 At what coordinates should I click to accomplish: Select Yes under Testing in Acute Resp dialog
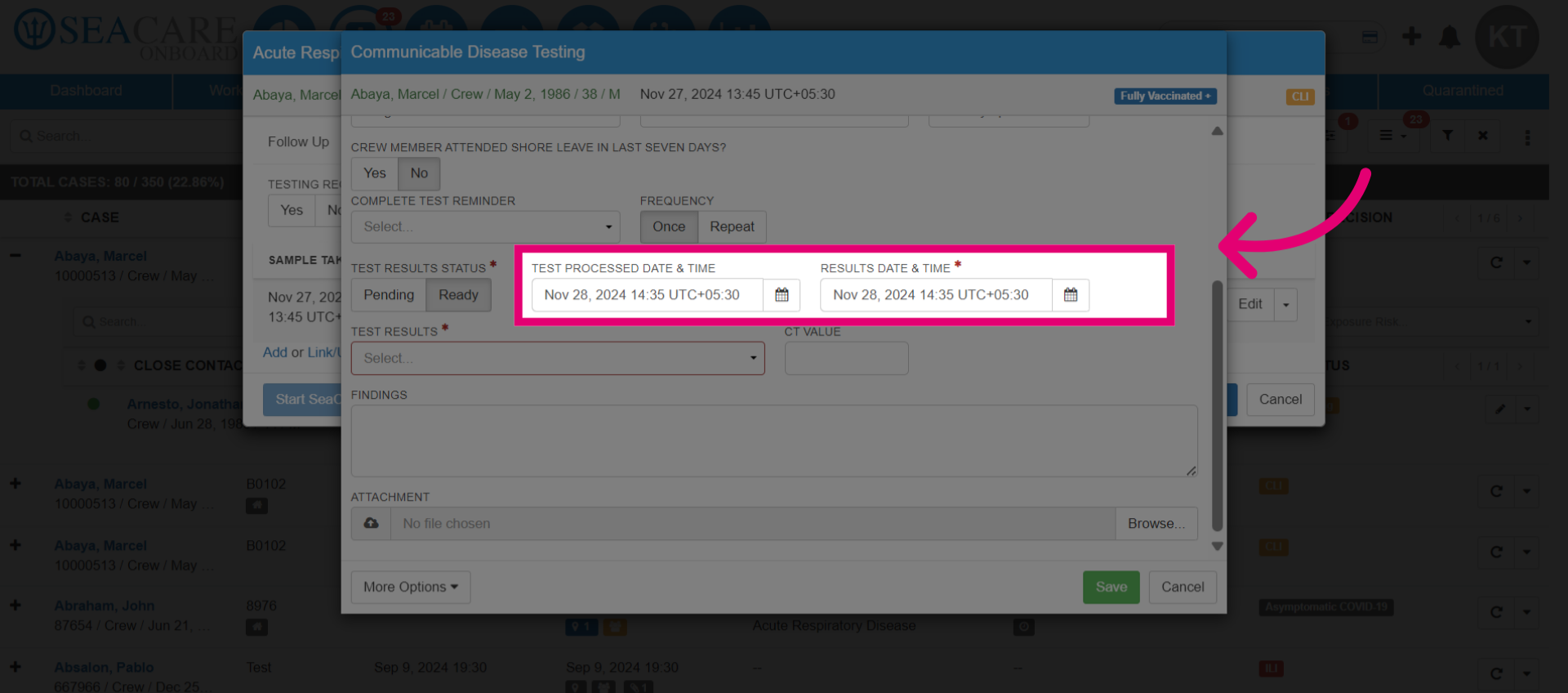[292, 211]
